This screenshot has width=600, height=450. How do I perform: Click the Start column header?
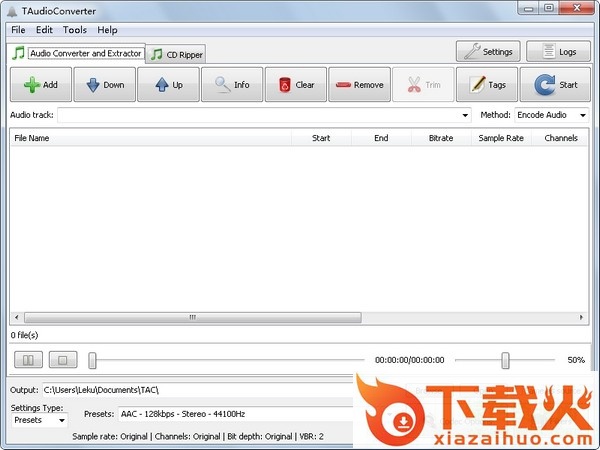pos(321,138)
